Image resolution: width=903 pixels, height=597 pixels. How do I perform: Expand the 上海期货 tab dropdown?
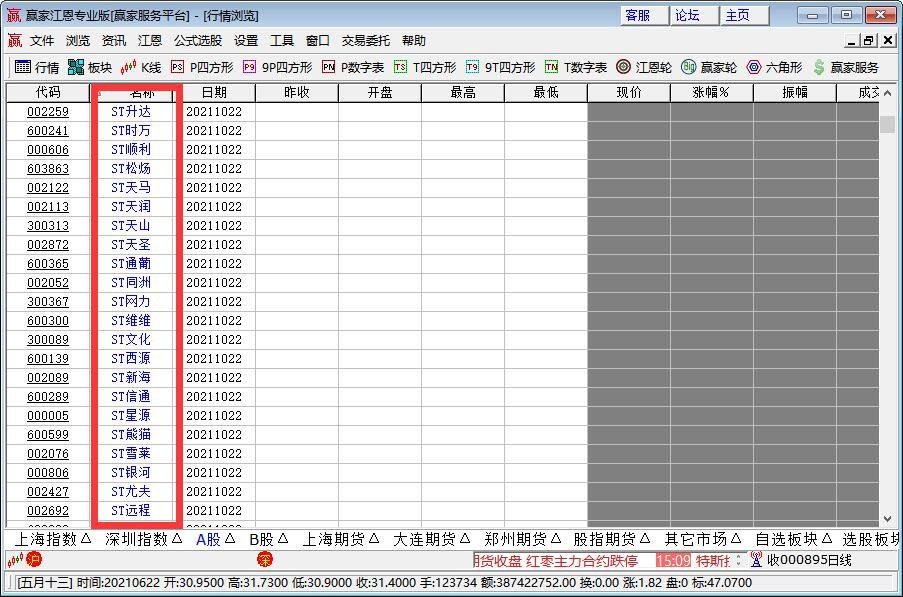tap(374, 538)
